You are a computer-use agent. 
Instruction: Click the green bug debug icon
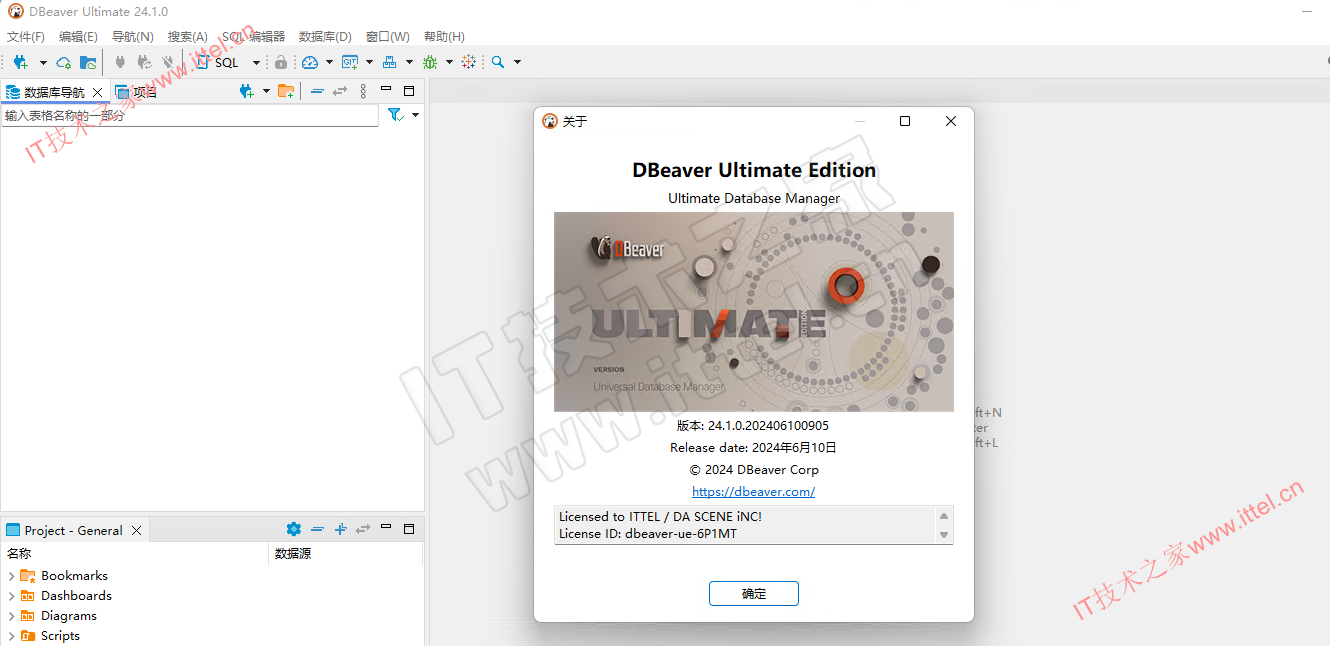coord(430,62)
